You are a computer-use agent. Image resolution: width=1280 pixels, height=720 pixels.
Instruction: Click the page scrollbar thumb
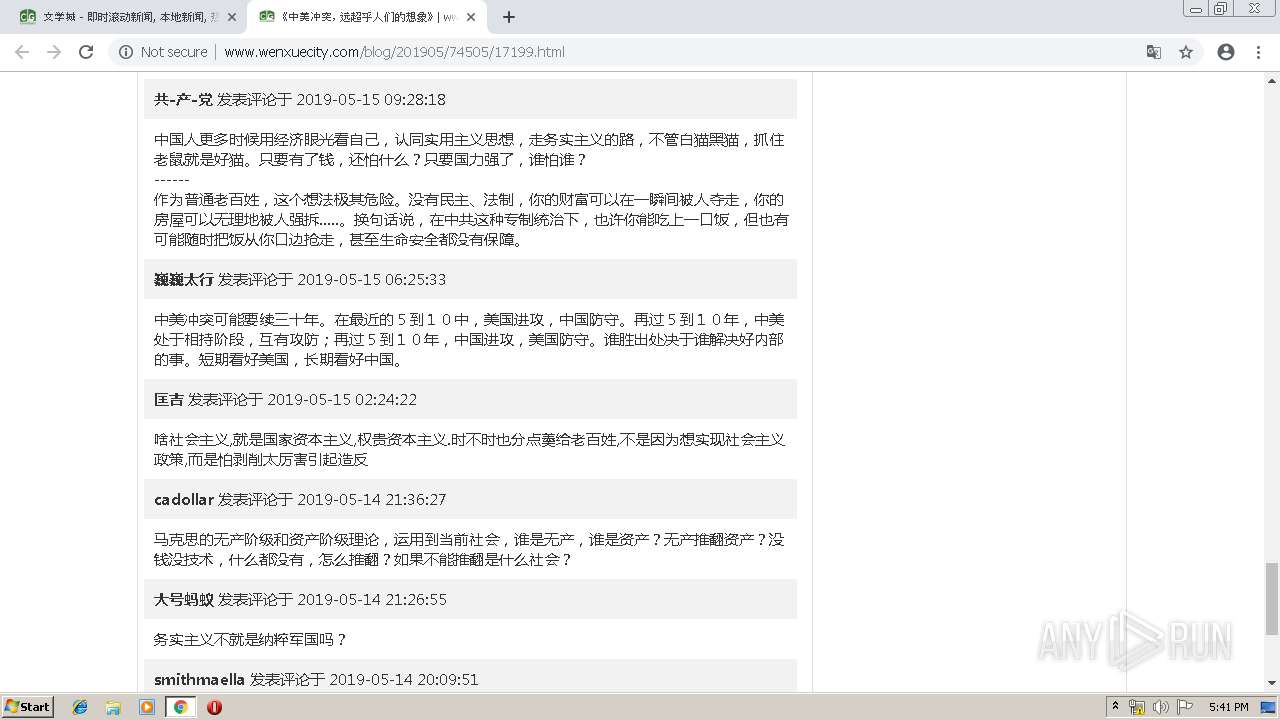click(x=1271, y=598)
